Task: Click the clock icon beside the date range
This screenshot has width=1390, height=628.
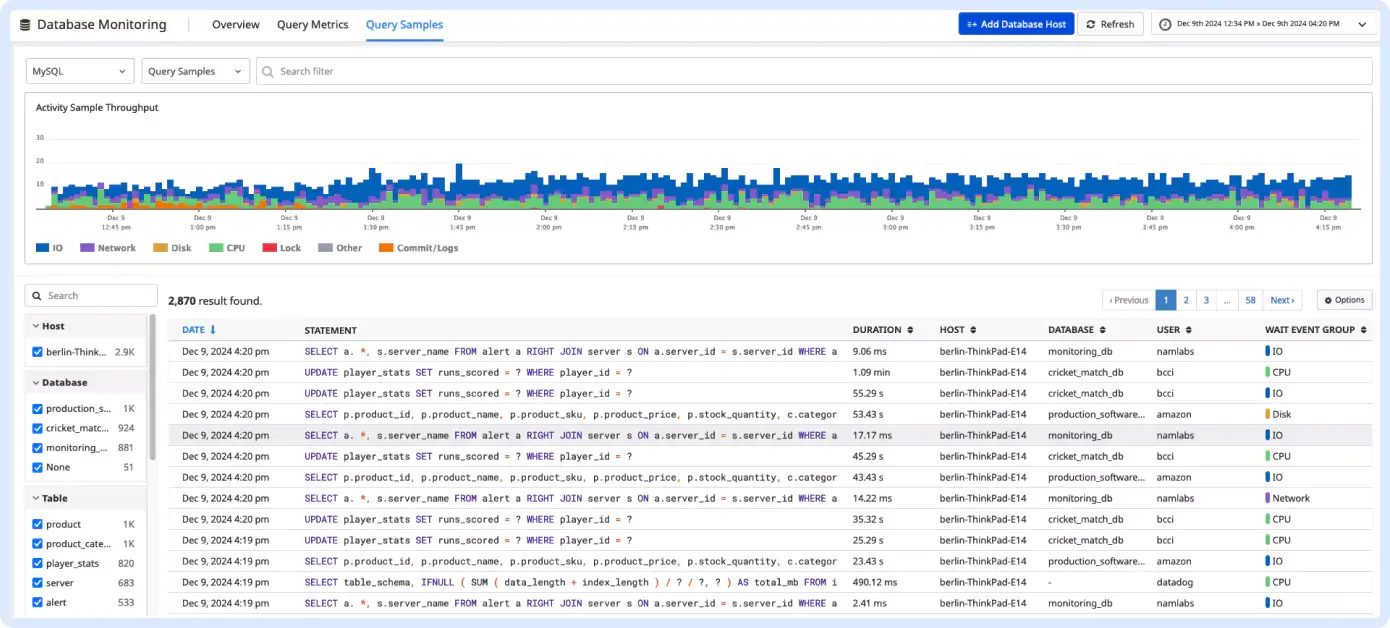Action: 1166,24
